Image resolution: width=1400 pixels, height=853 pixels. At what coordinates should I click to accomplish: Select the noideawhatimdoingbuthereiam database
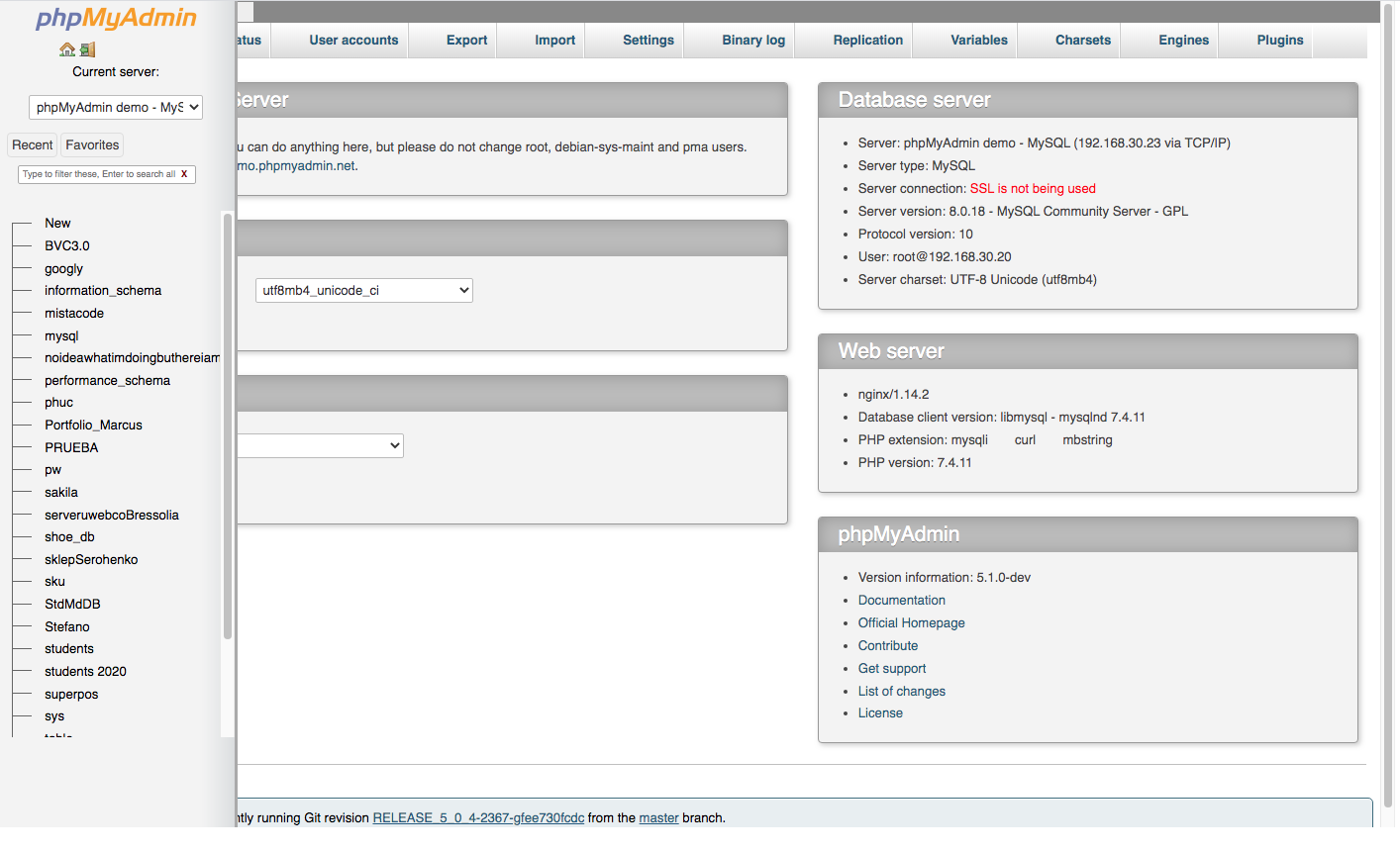(x=132, y=357)
